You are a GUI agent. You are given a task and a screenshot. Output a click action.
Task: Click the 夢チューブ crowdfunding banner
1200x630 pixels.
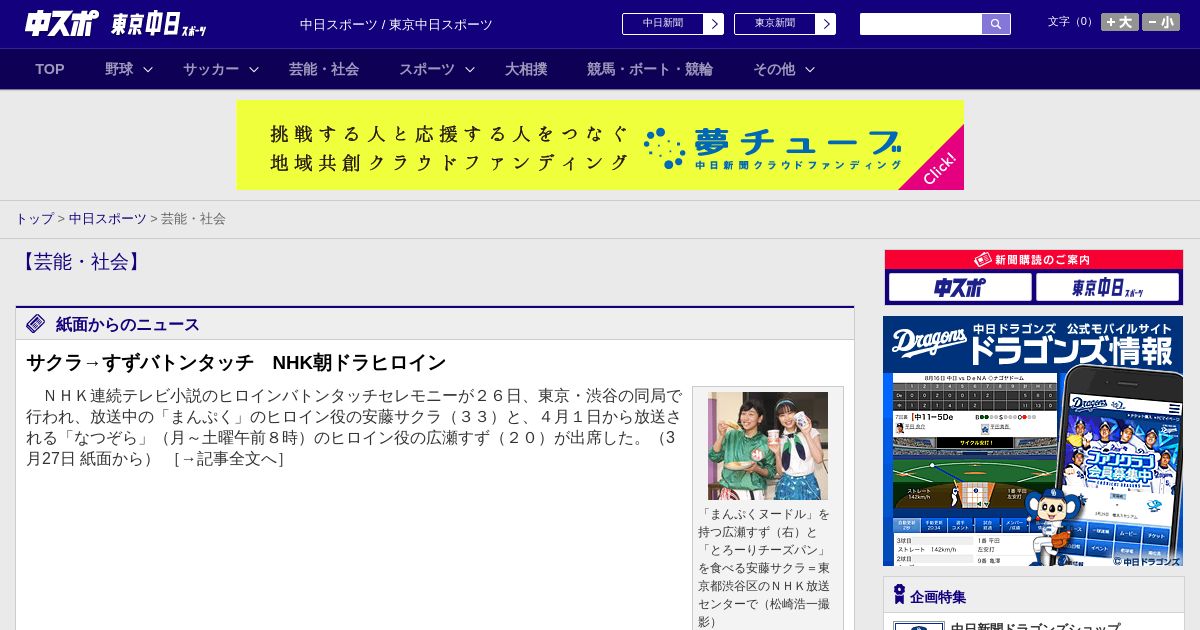[x=600, y=145]
